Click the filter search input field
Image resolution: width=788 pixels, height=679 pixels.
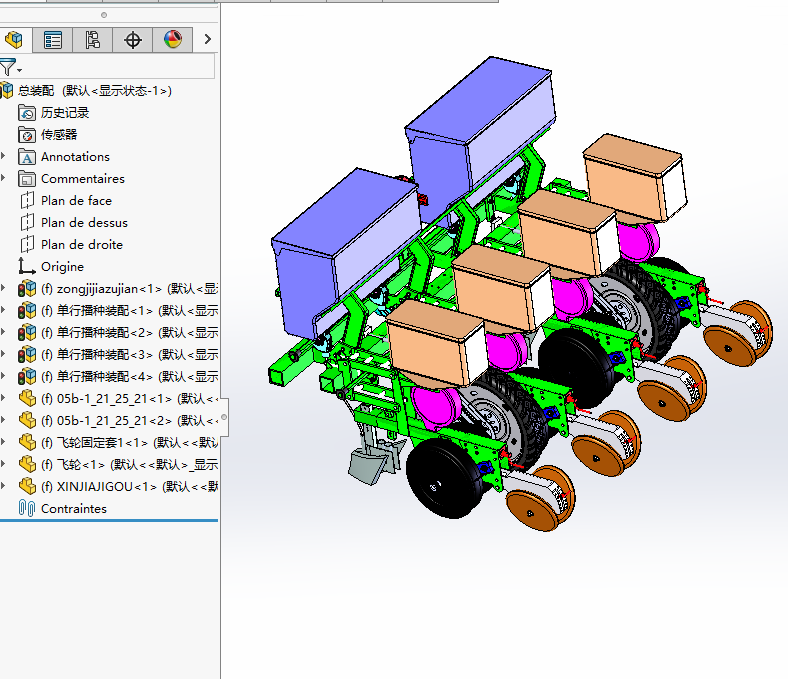point(119,66)
